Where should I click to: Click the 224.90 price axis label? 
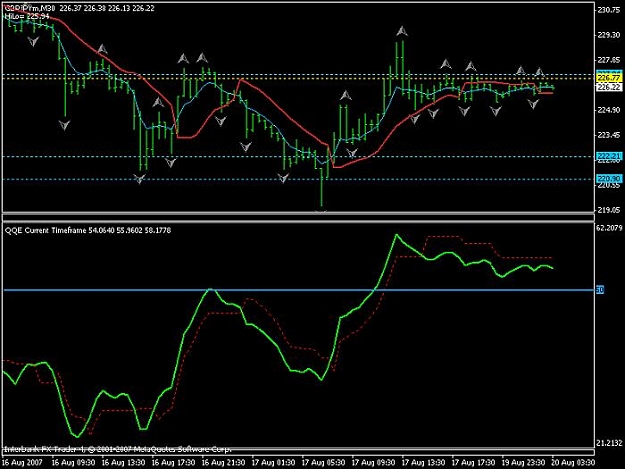click(608, 110)
